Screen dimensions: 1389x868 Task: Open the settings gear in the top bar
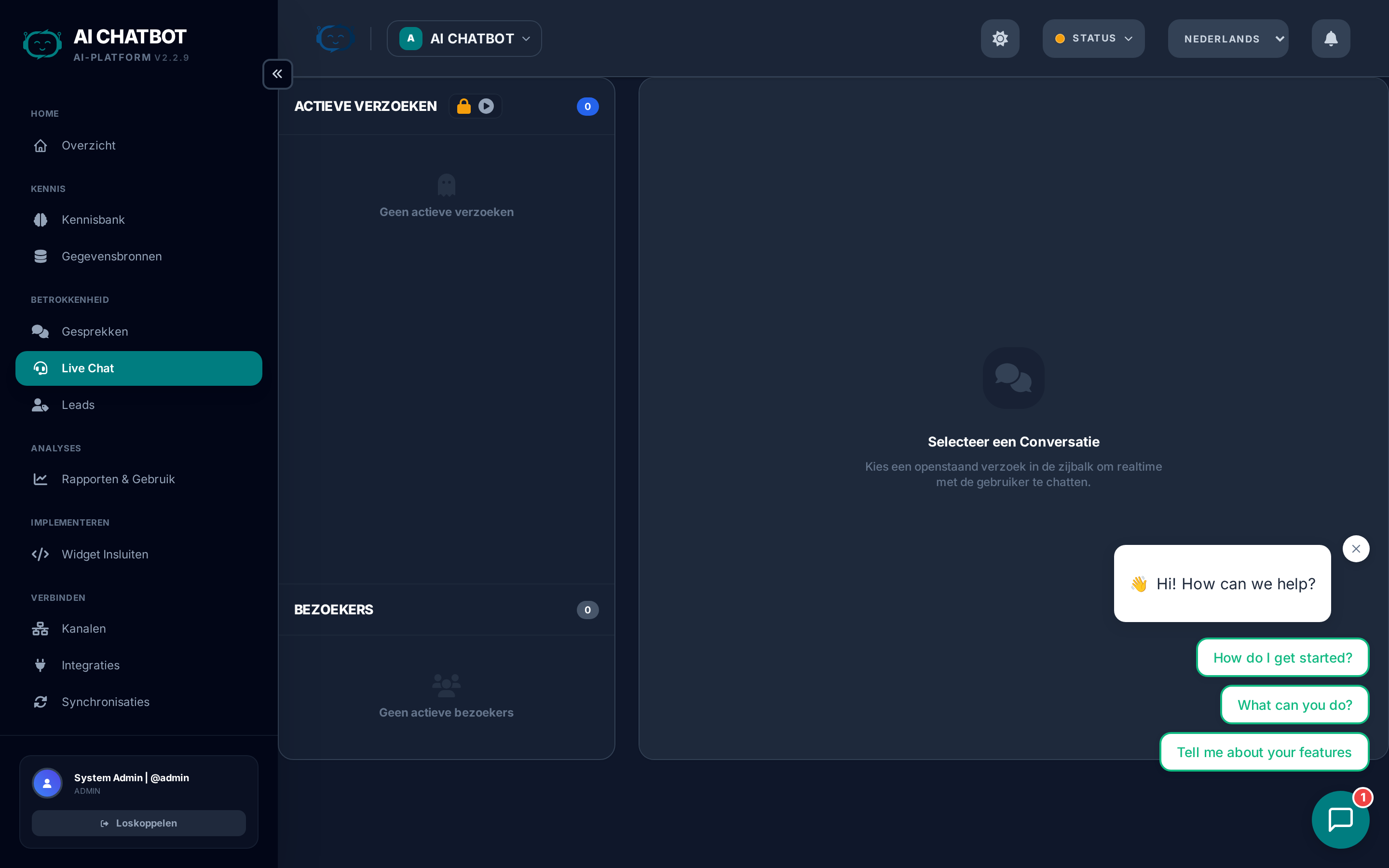tap(999, 39)
